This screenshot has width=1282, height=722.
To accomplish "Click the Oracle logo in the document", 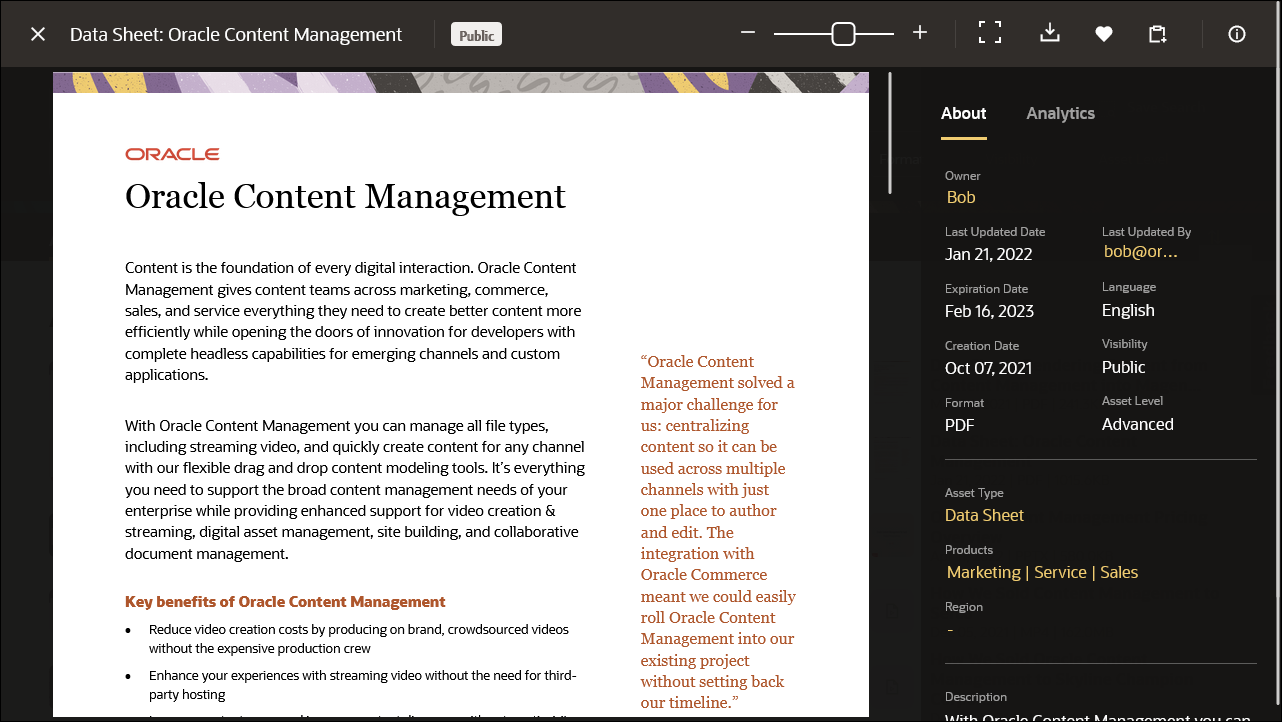I will [172, 154].
